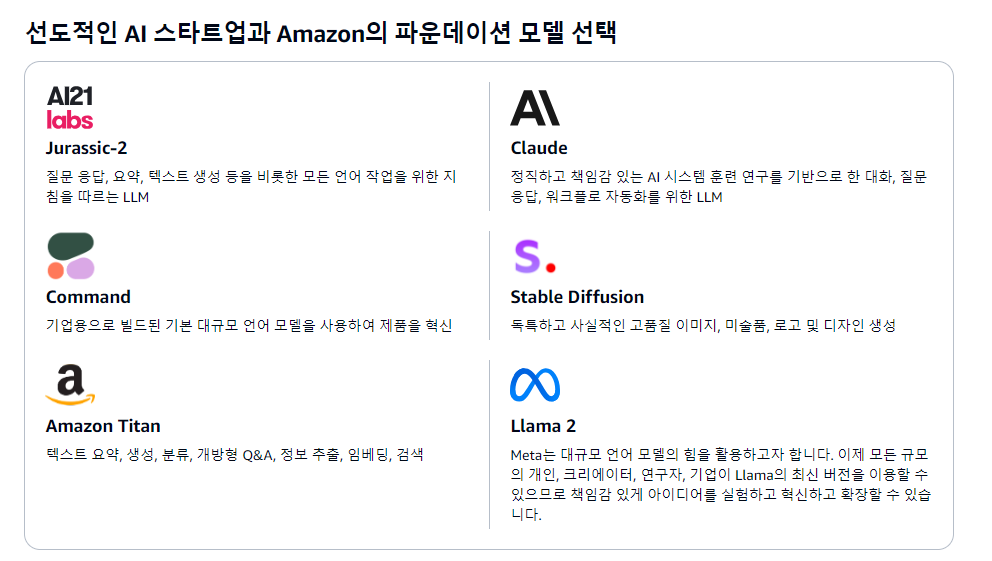The image size is (992, 561).
Task: Click the Jurassic-2 description text
Action: click(x=251, y=187)
